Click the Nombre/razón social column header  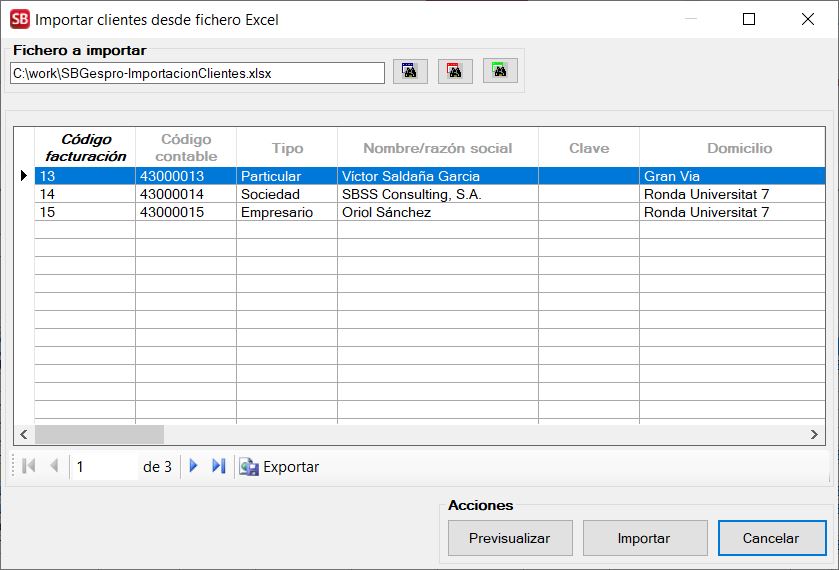pos(437,148)
